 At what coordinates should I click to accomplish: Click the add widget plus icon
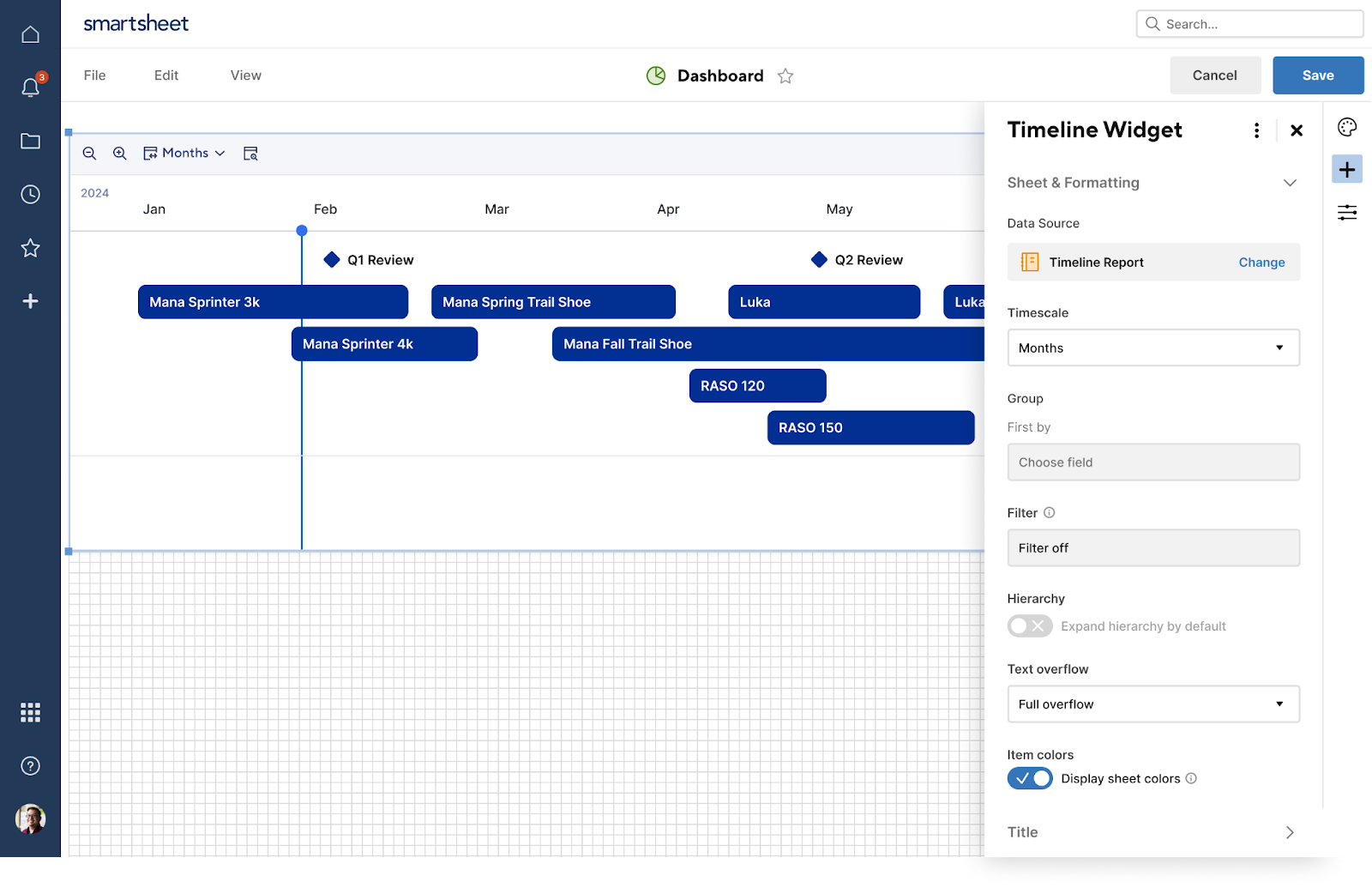(x=1347, y=169)
